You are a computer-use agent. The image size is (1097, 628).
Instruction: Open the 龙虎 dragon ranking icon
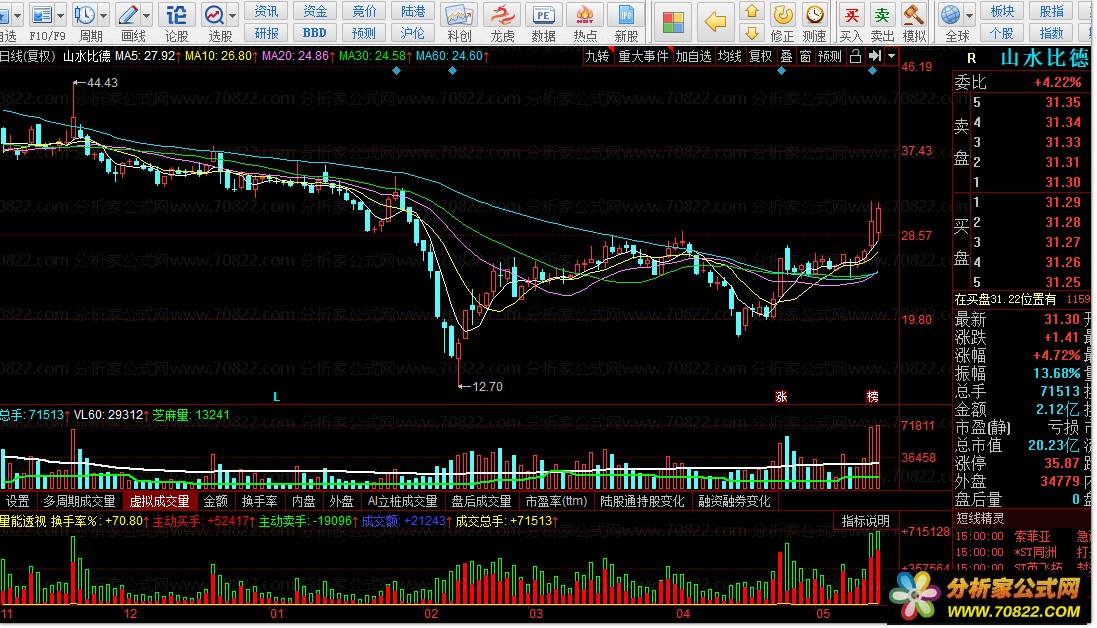[502, 14]
